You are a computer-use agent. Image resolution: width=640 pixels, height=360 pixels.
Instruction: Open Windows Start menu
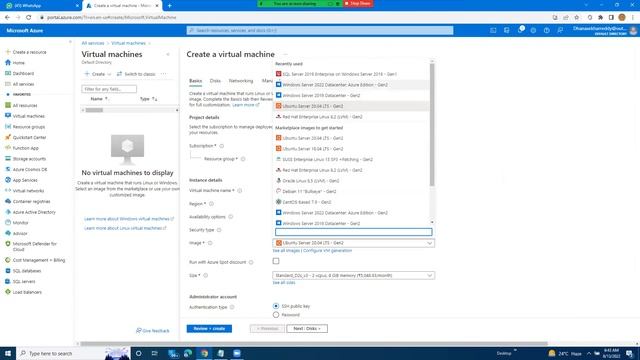click(x=8, y=353)
